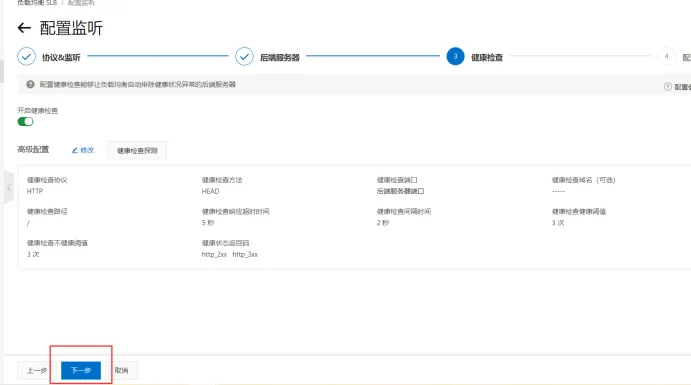Click the 修改 link in 高级配置
Screen dimensions: 691x385
point(87,150)
